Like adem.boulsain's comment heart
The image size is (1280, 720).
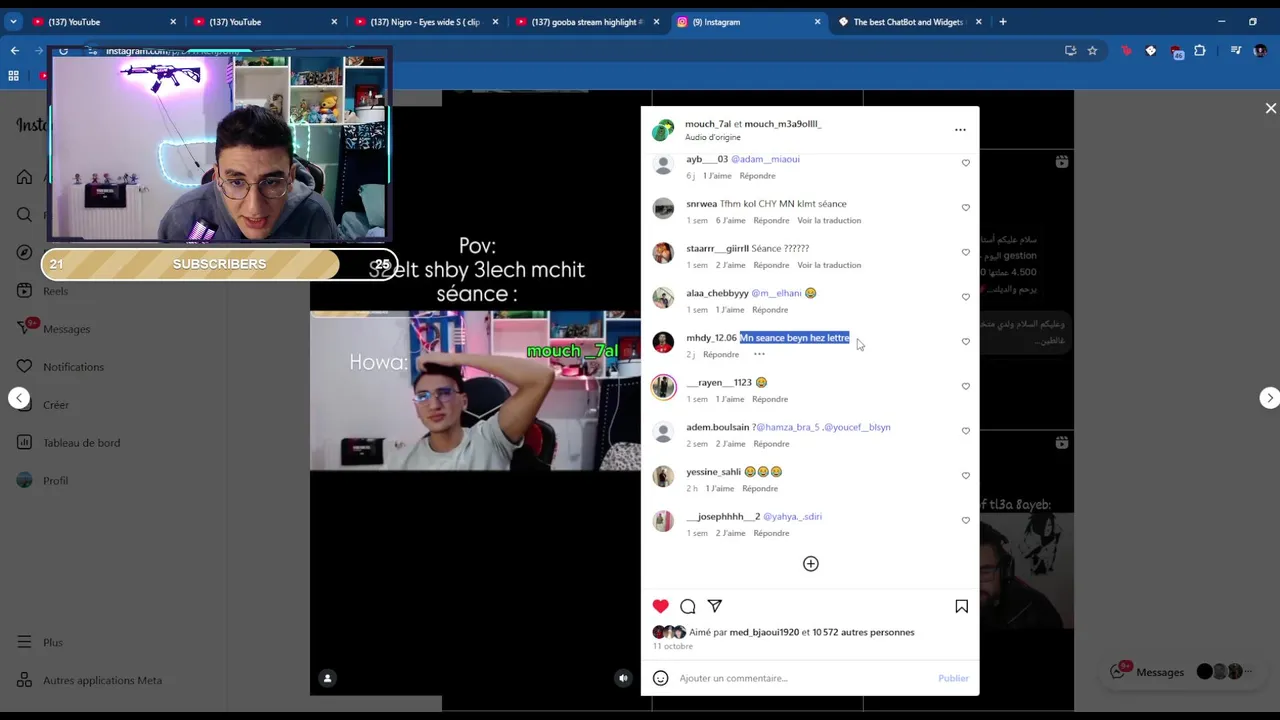tap(965, 431)
